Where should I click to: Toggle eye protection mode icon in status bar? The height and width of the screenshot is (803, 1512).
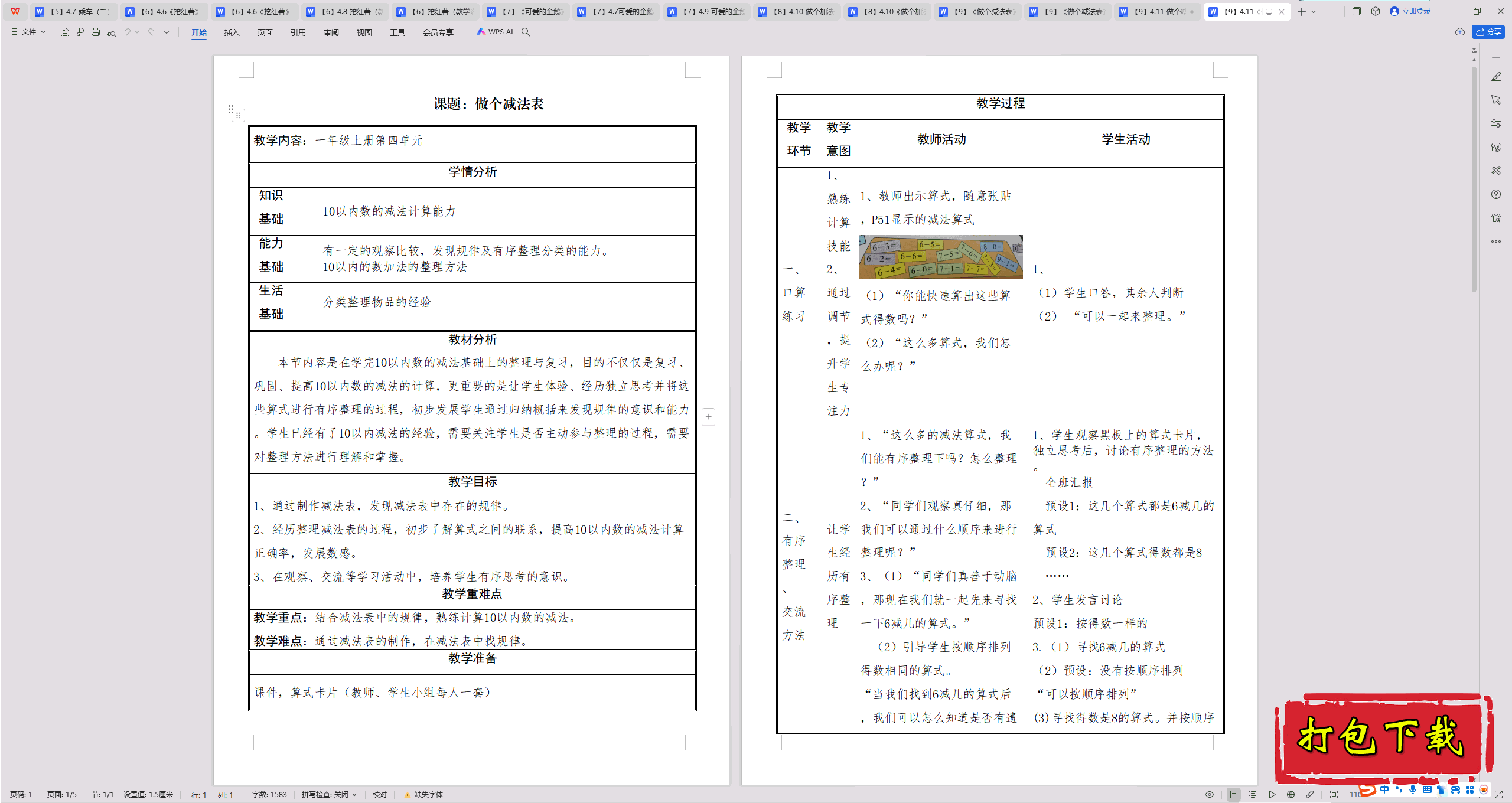click(1210, 795)
